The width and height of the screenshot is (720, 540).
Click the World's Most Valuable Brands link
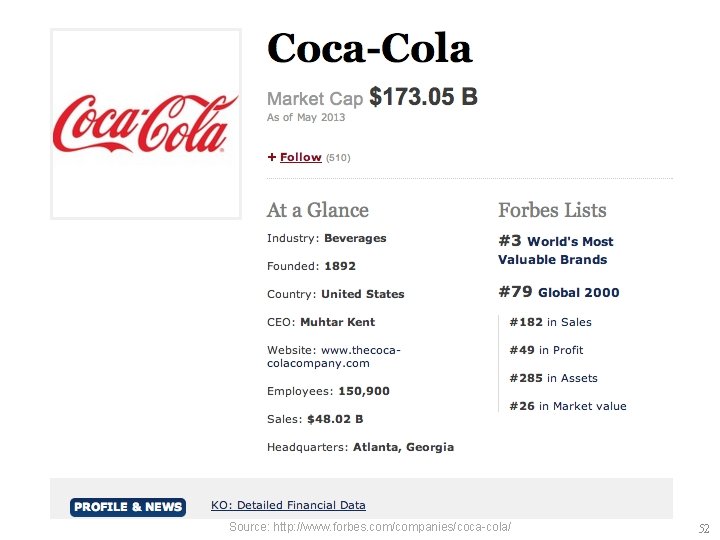pyautogui.click(x=555, y=250)
